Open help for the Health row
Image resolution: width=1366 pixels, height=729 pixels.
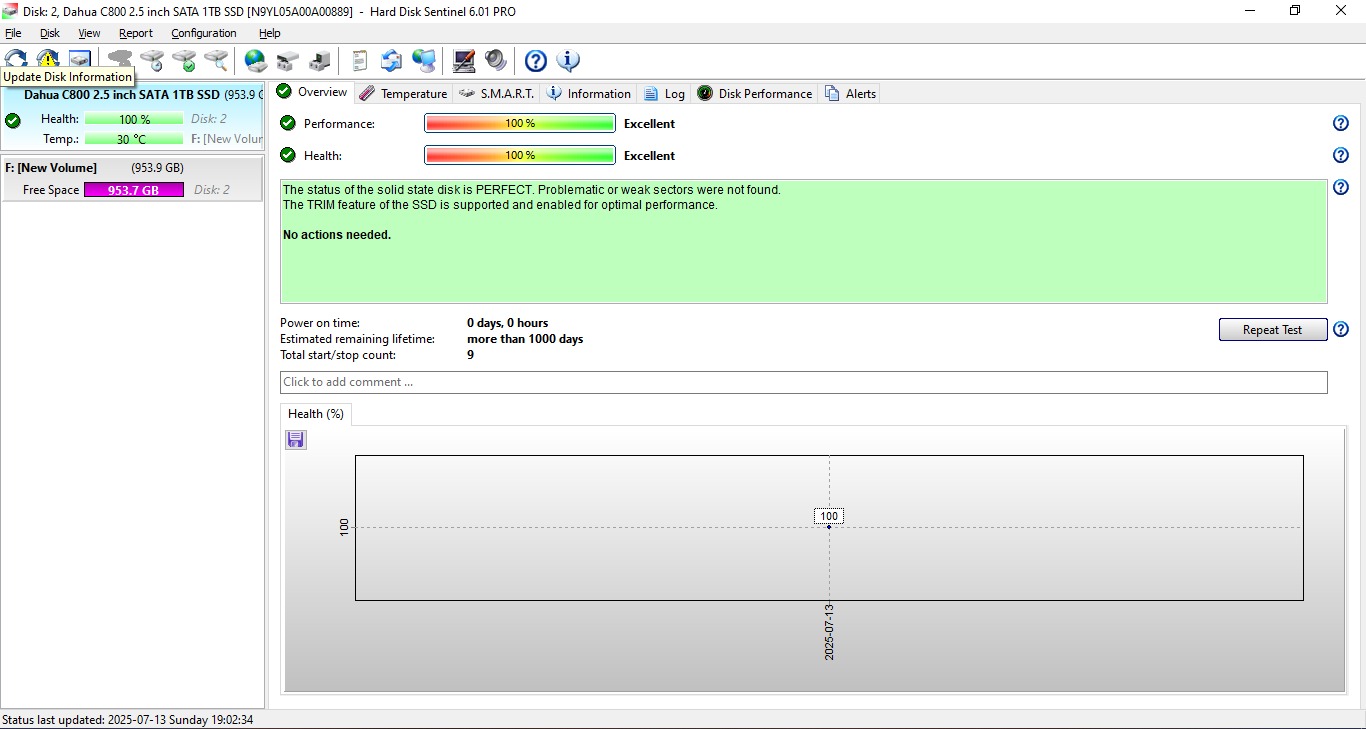1341,156
